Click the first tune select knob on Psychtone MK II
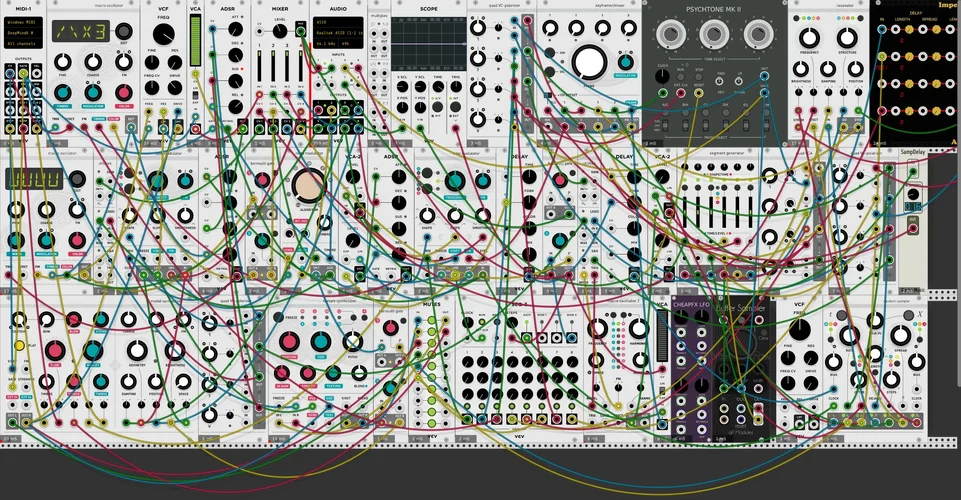 (x=671, y=34)
